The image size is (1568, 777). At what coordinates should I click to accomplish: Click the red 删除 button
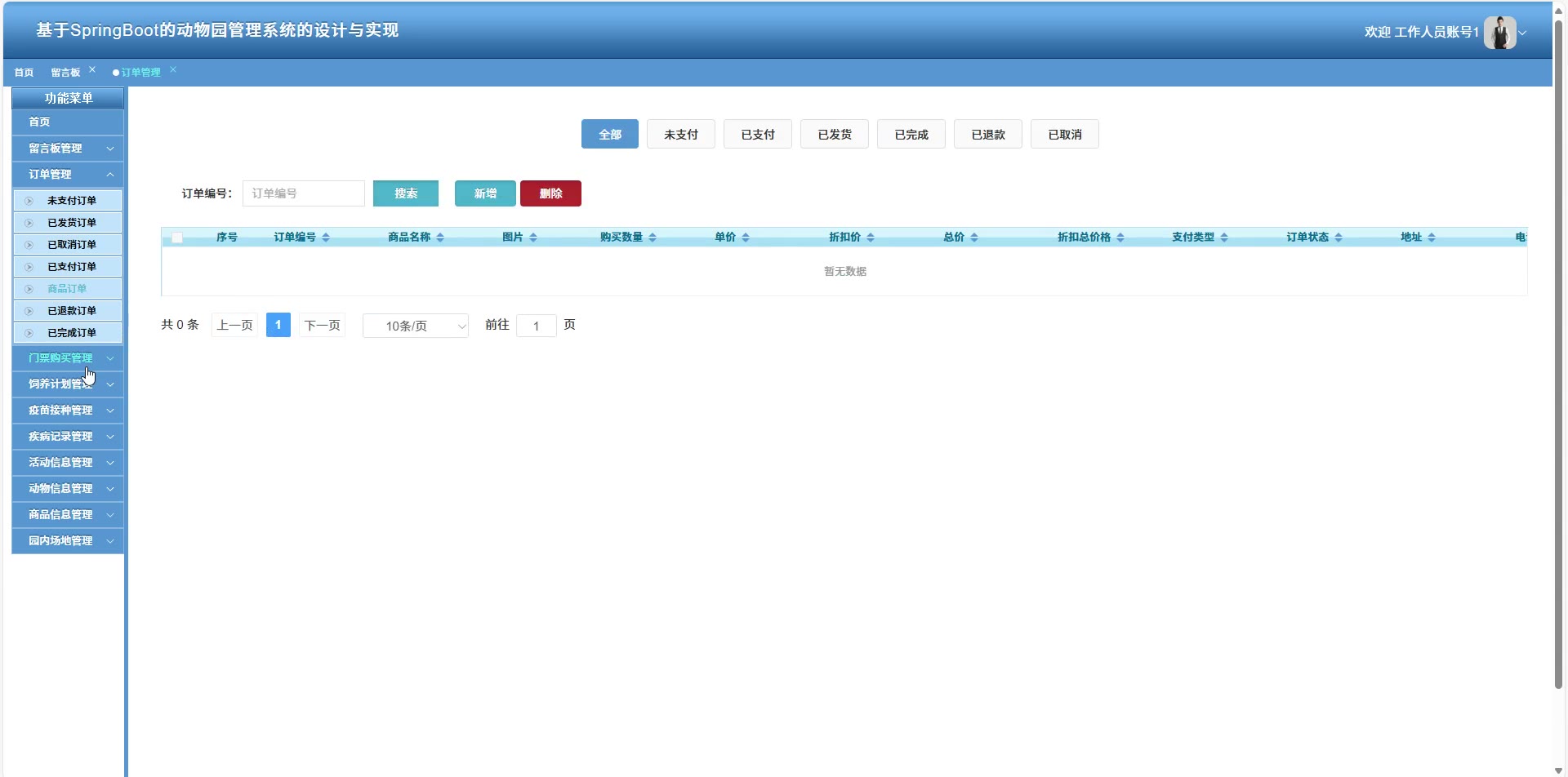tap(550, 193)
